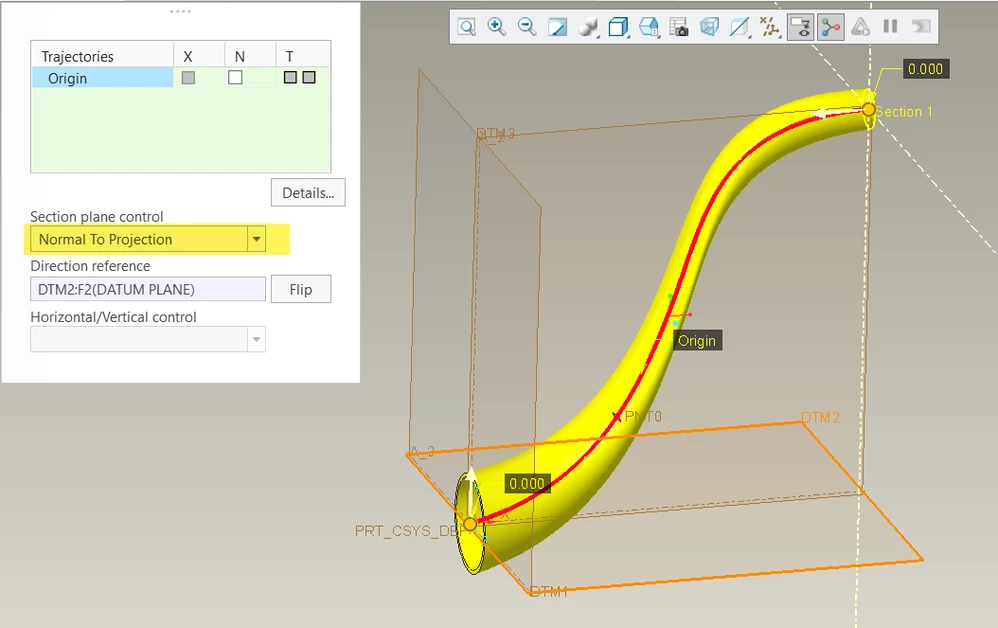Activate the Zoom In tool
This screenshot has width=998, height=628.
(496, 27)
